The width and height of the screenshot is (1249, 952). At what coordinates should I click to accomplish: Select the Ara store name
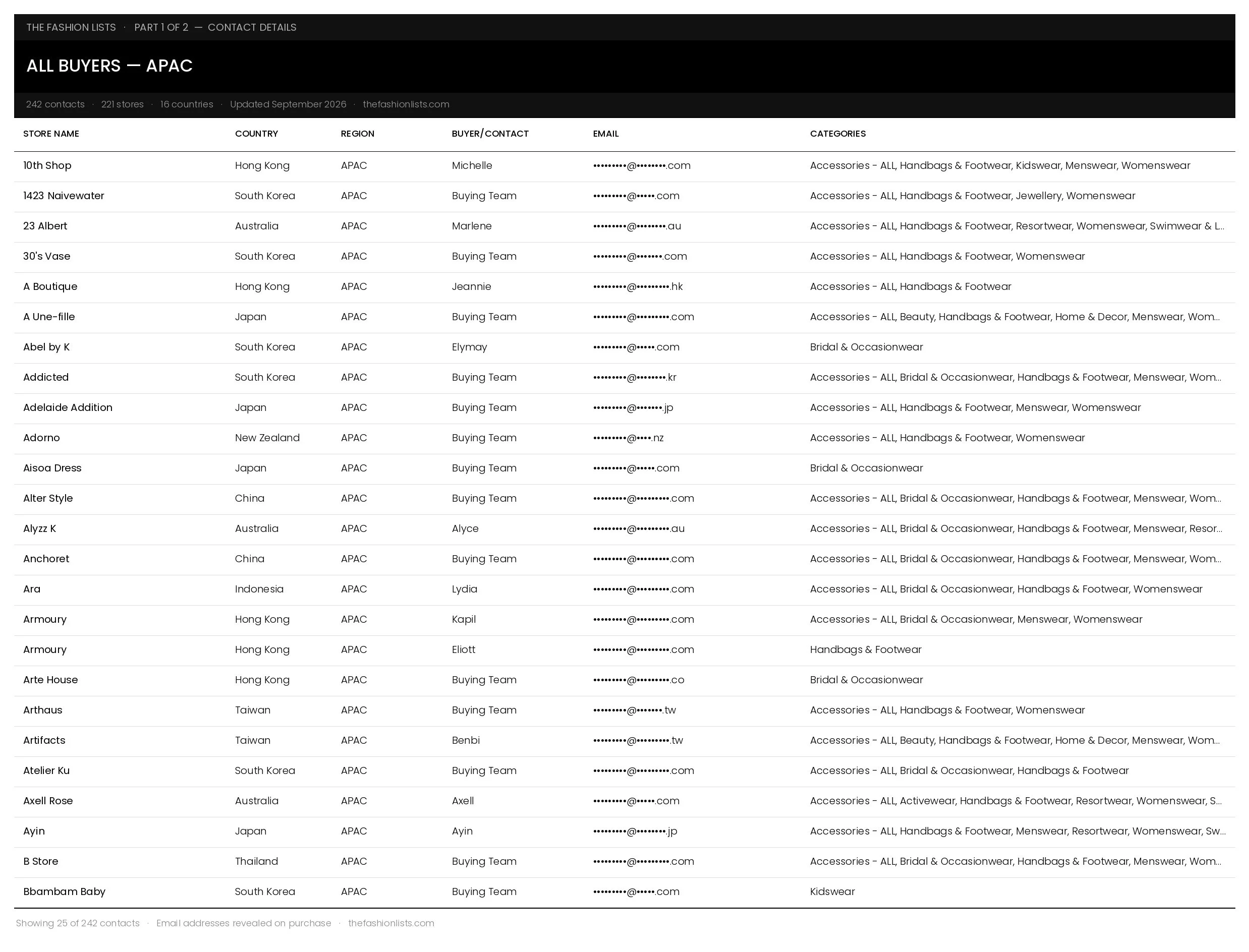click(32, 589)
